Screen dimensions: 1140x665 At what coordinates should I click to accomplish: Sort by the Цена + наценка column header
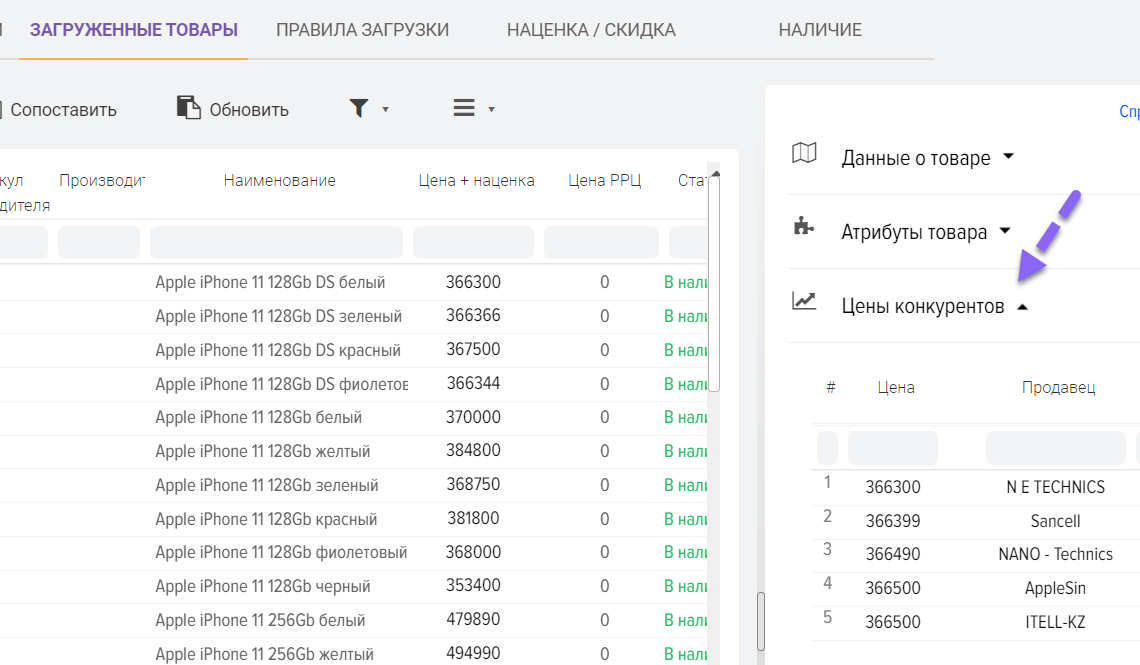[476, 181]
